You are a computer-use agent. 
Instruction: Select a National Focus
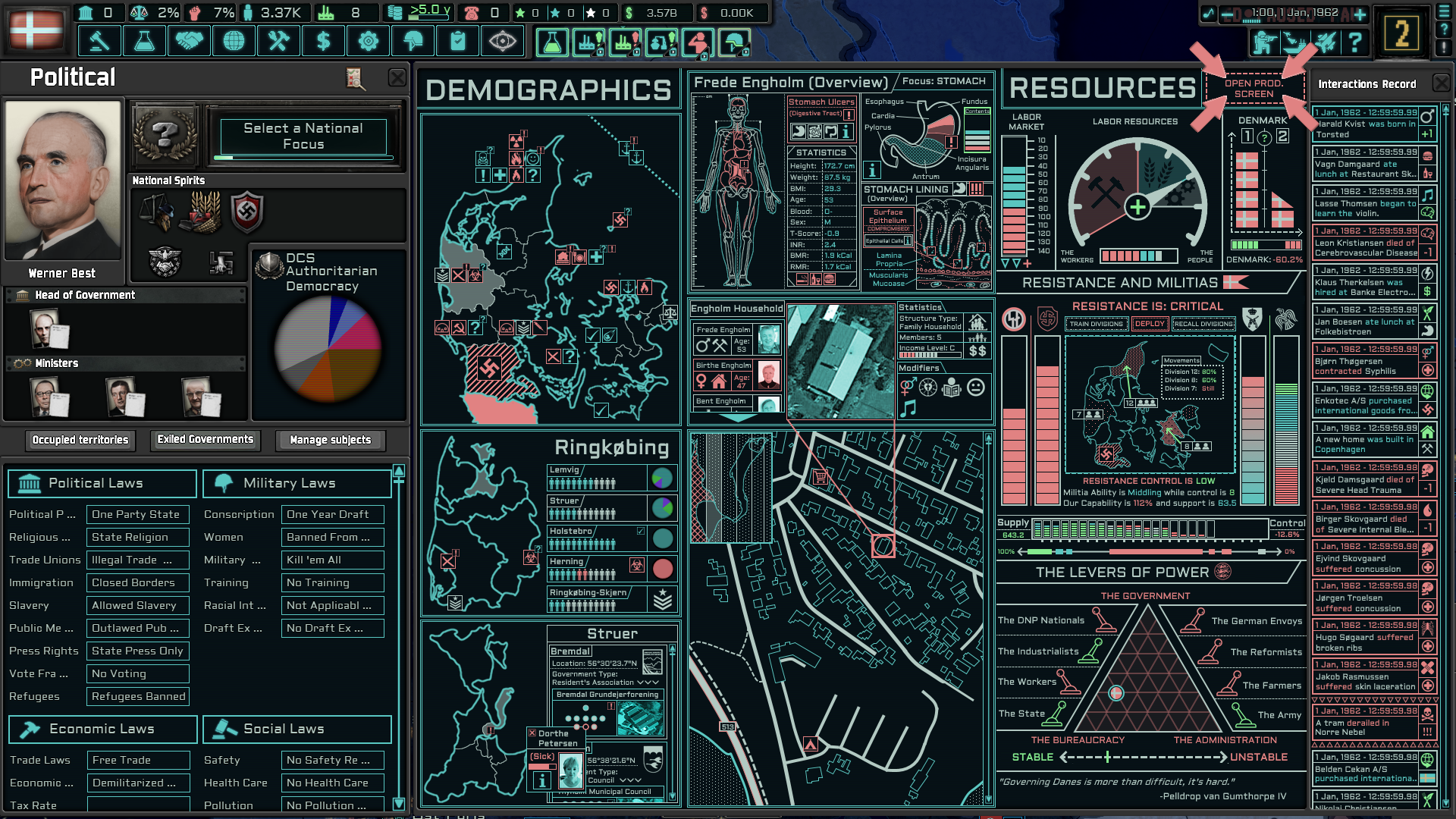click(x=303, y=136)
